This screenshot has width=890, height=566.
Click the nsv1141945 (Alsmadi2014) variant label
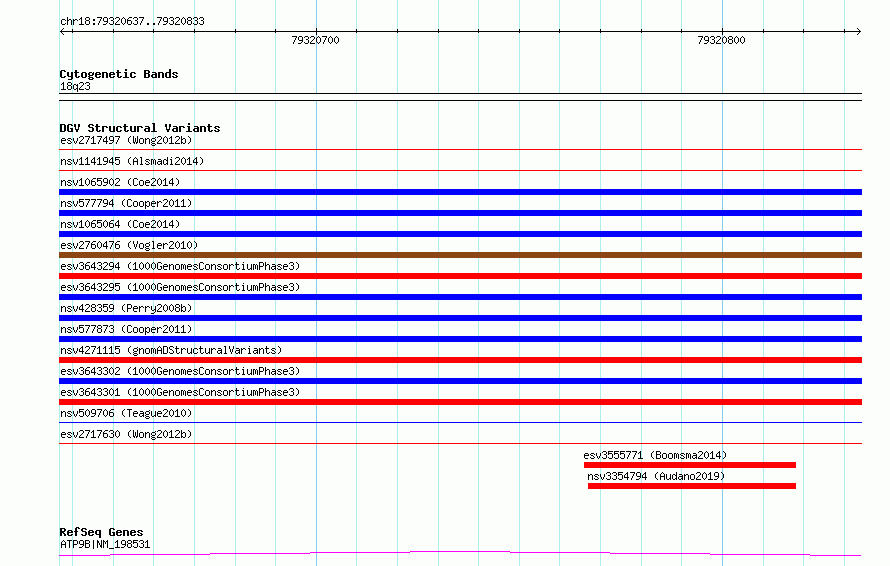[x=132, y=161]
